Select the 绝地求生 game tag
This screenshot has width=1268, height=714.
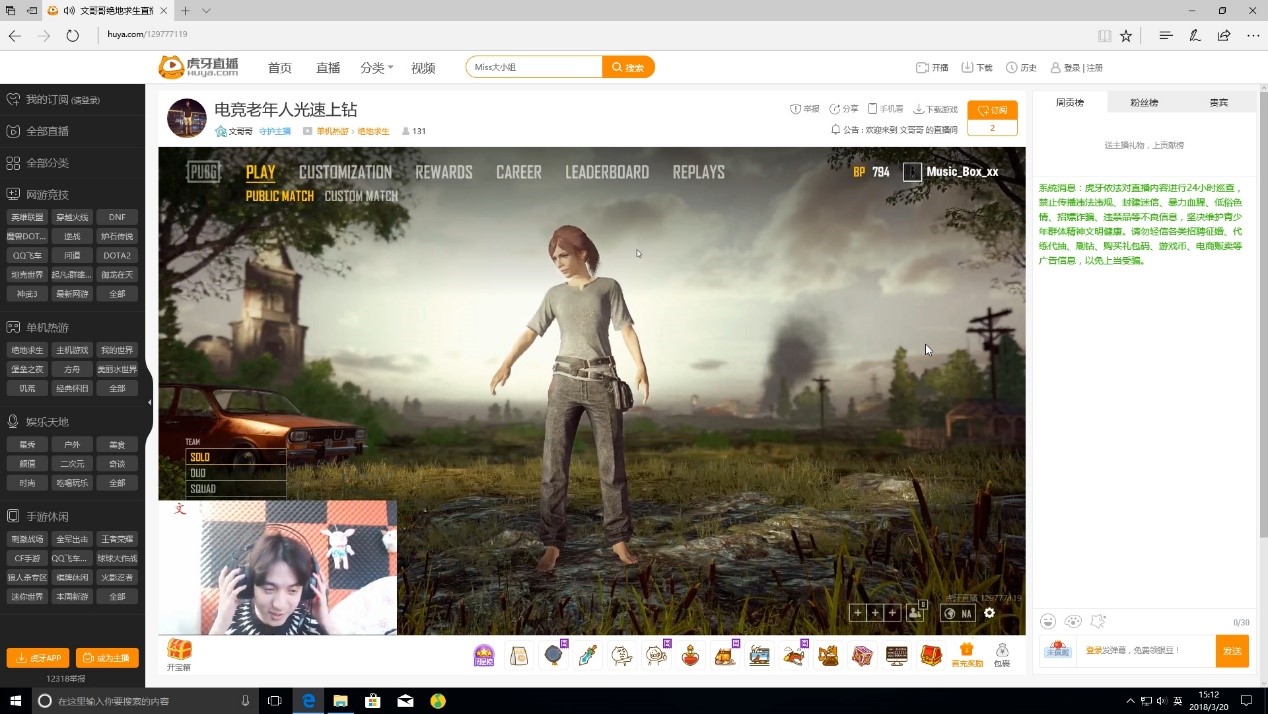click(26, 350)
